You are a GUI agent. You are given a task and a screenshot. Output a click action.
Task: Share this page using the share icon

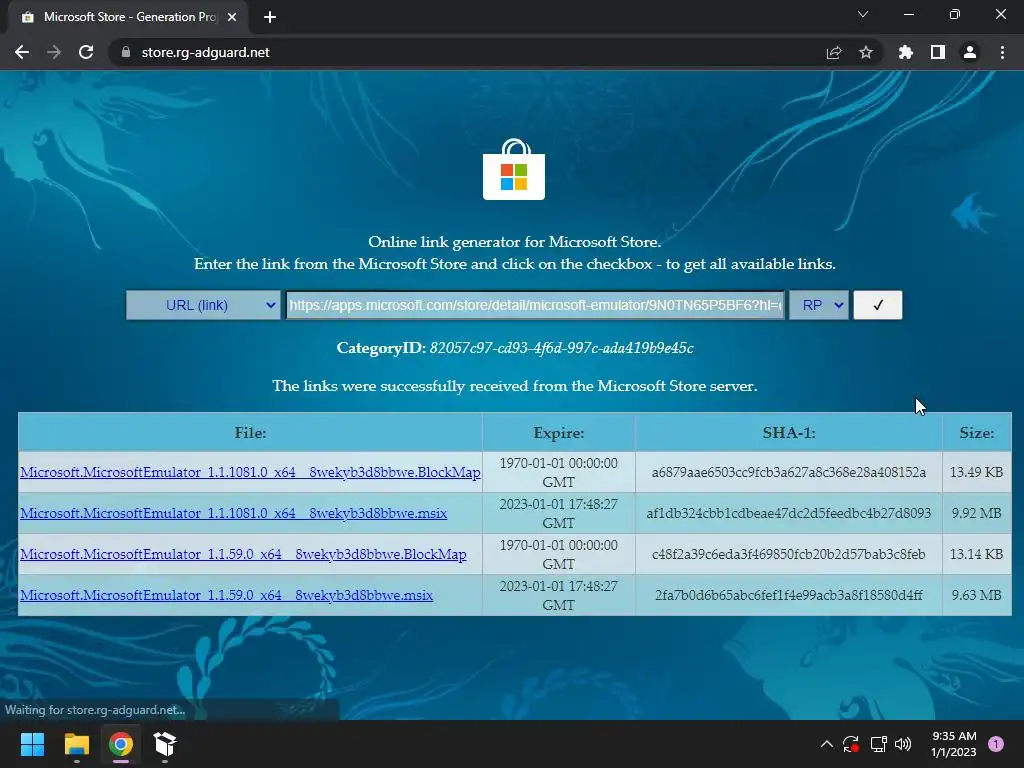(x=834, y=52)
